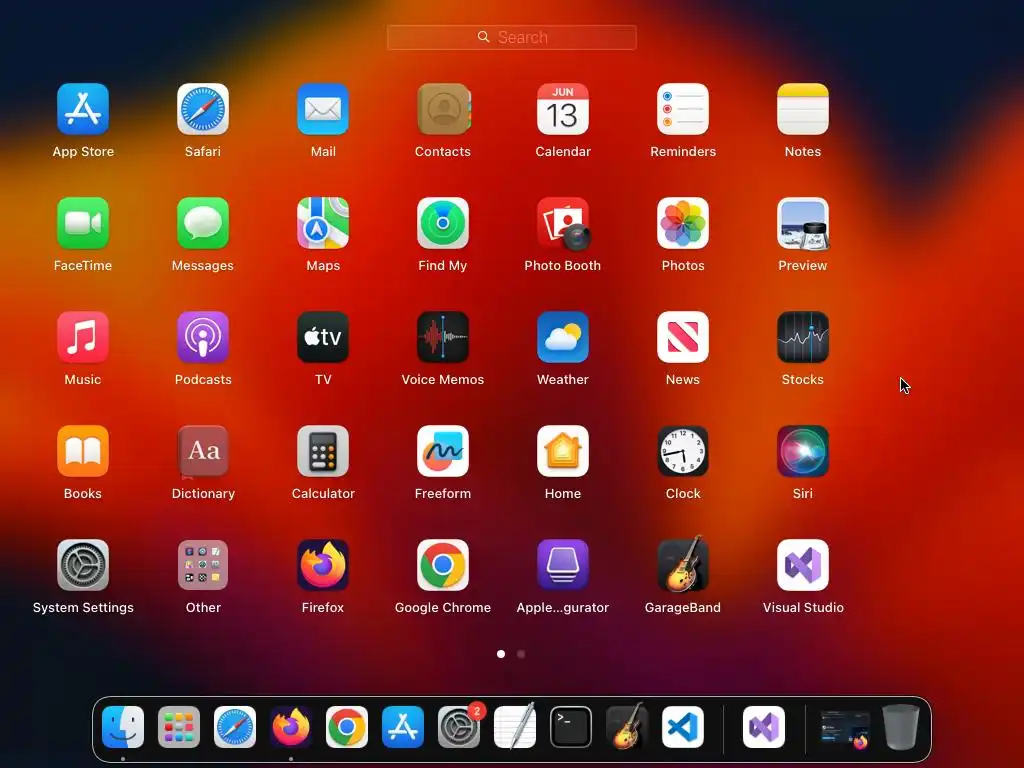Activate the Siri app
1024x768 pixels.
tap(803, 451)
